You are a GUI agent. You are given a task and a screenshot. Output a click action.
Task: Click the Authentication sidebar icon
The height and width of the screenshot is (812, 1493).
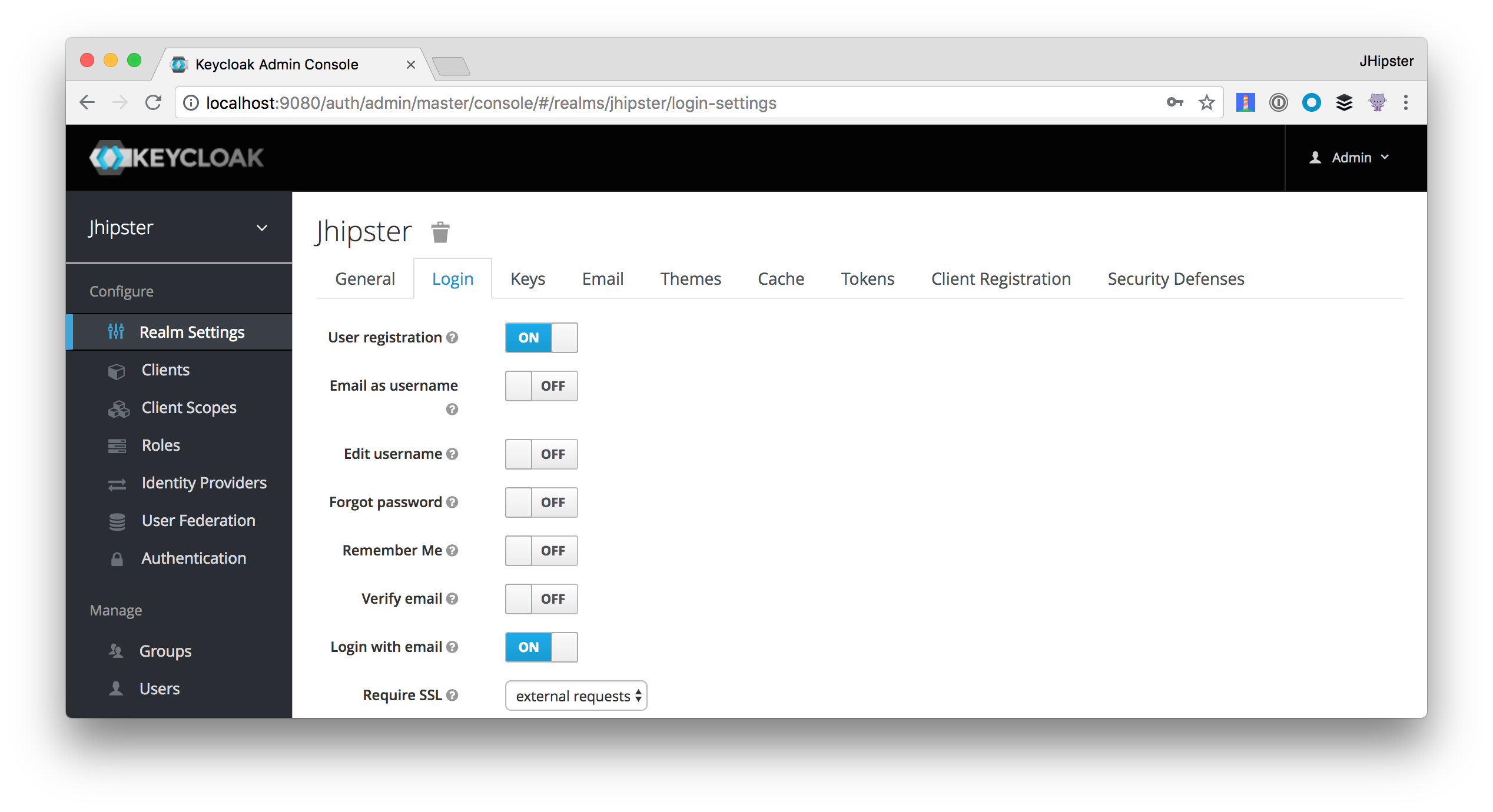(118, 558)
